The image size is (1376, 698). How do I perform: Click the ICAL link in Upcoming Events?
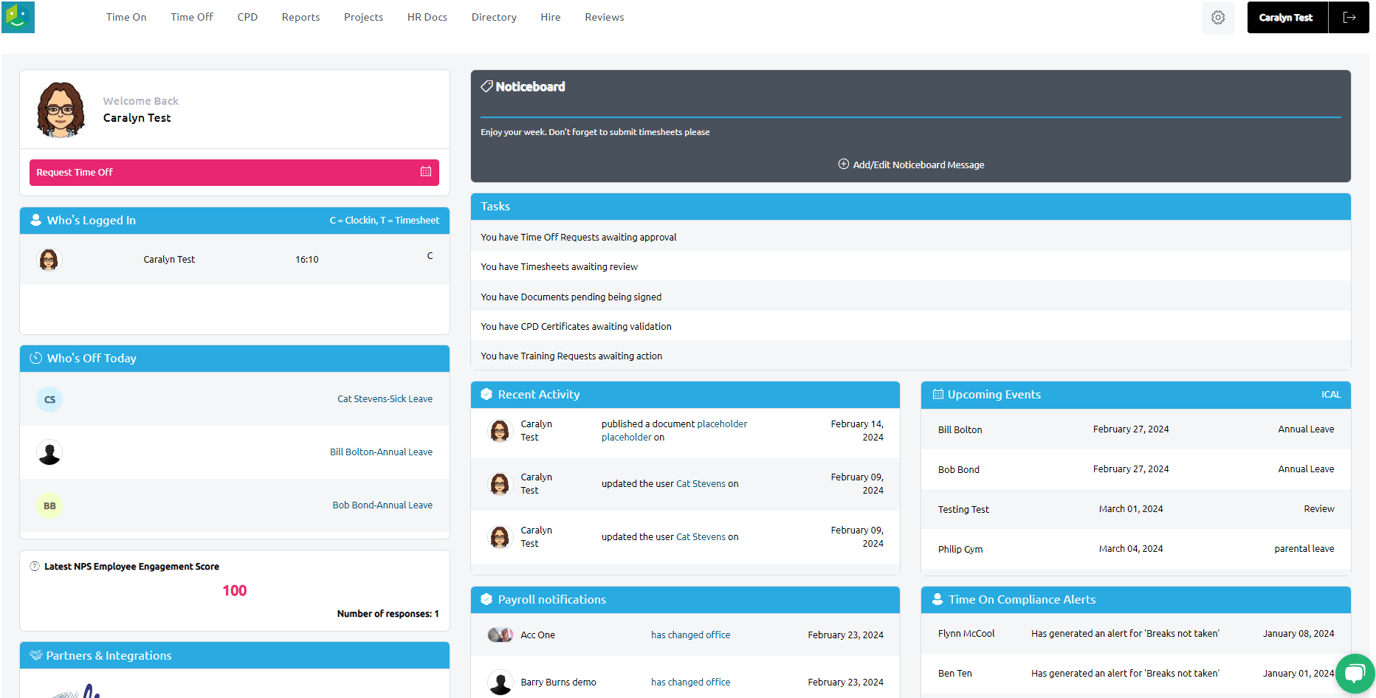pyautogui.click(x=1331, y=394)
